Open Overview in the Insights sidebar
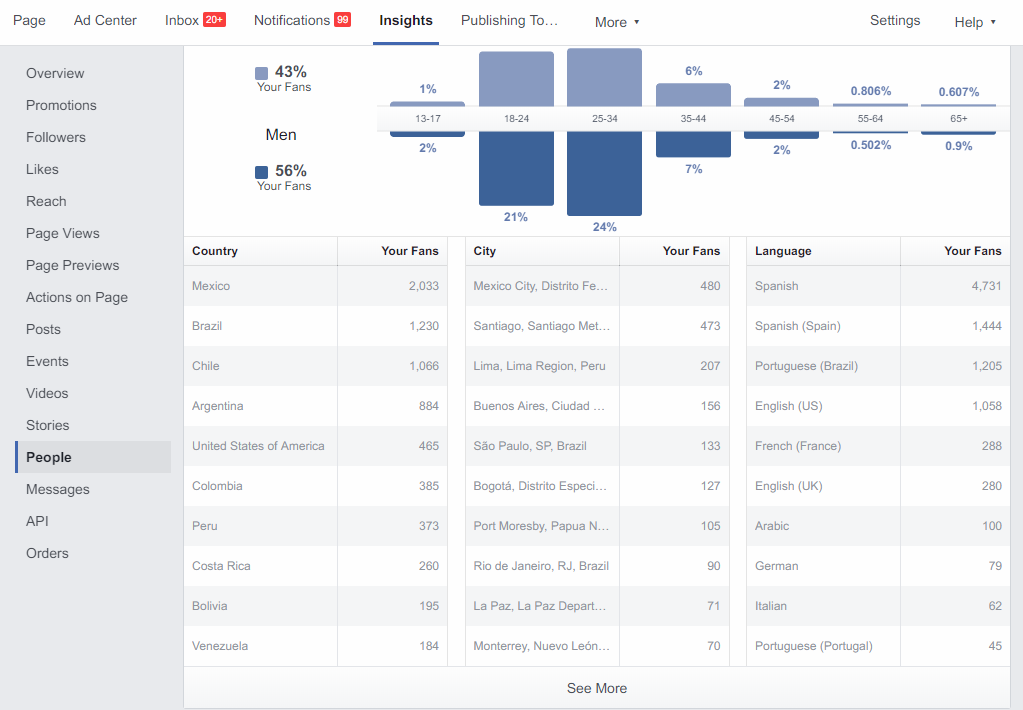 (55, 73)
